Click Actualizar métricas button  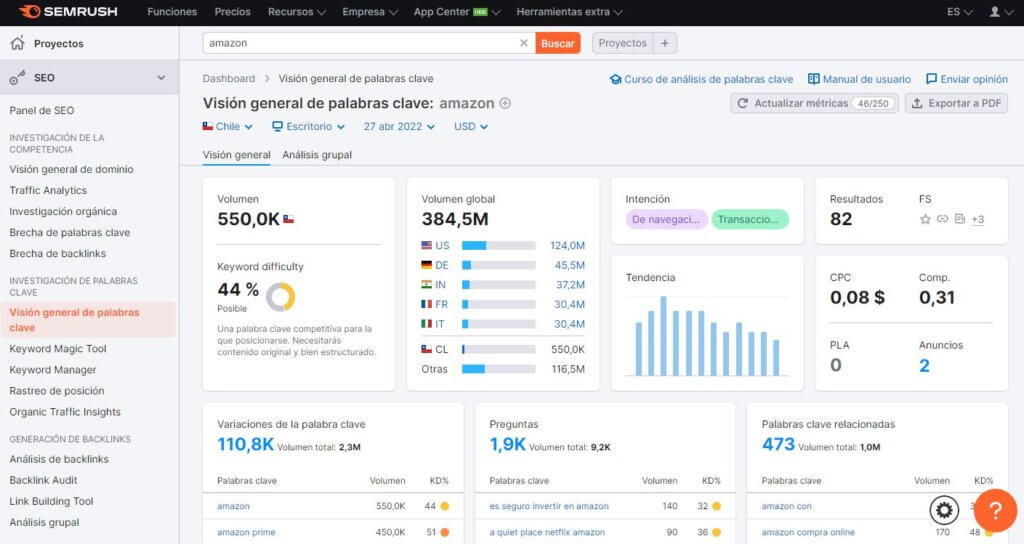coord(814,103)
